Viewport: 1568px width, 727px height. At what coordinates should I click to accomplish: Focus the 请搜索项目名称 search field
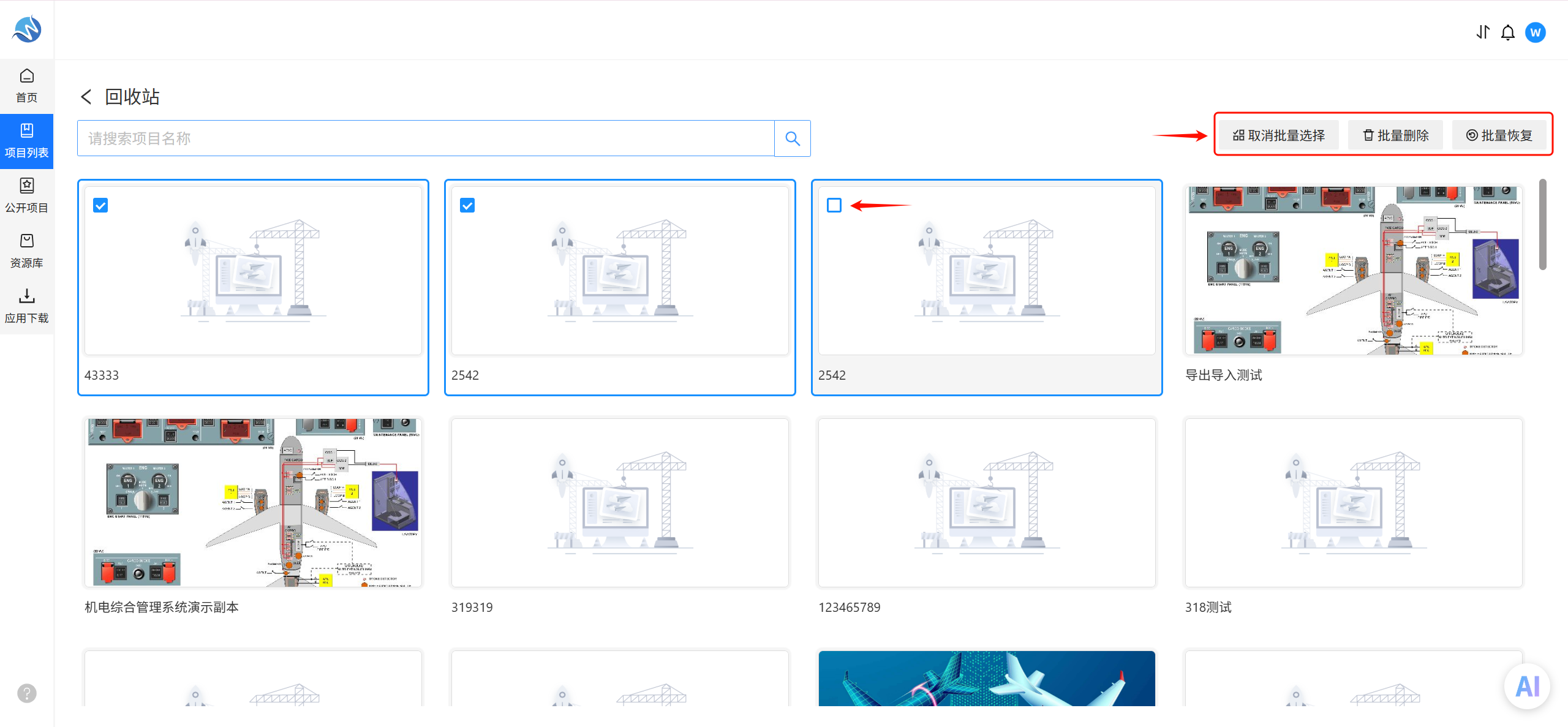click(x=426, y=138)
